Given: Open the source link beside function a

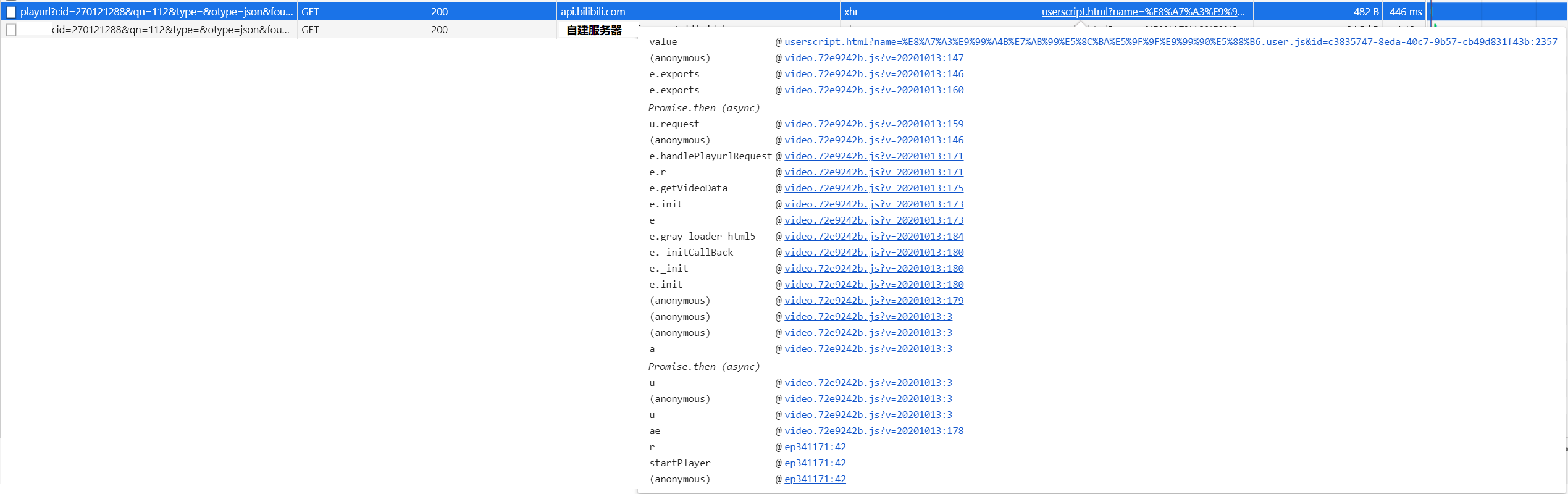Looking at the screenshot, I should pyautogui.click(x=868, y=348).
